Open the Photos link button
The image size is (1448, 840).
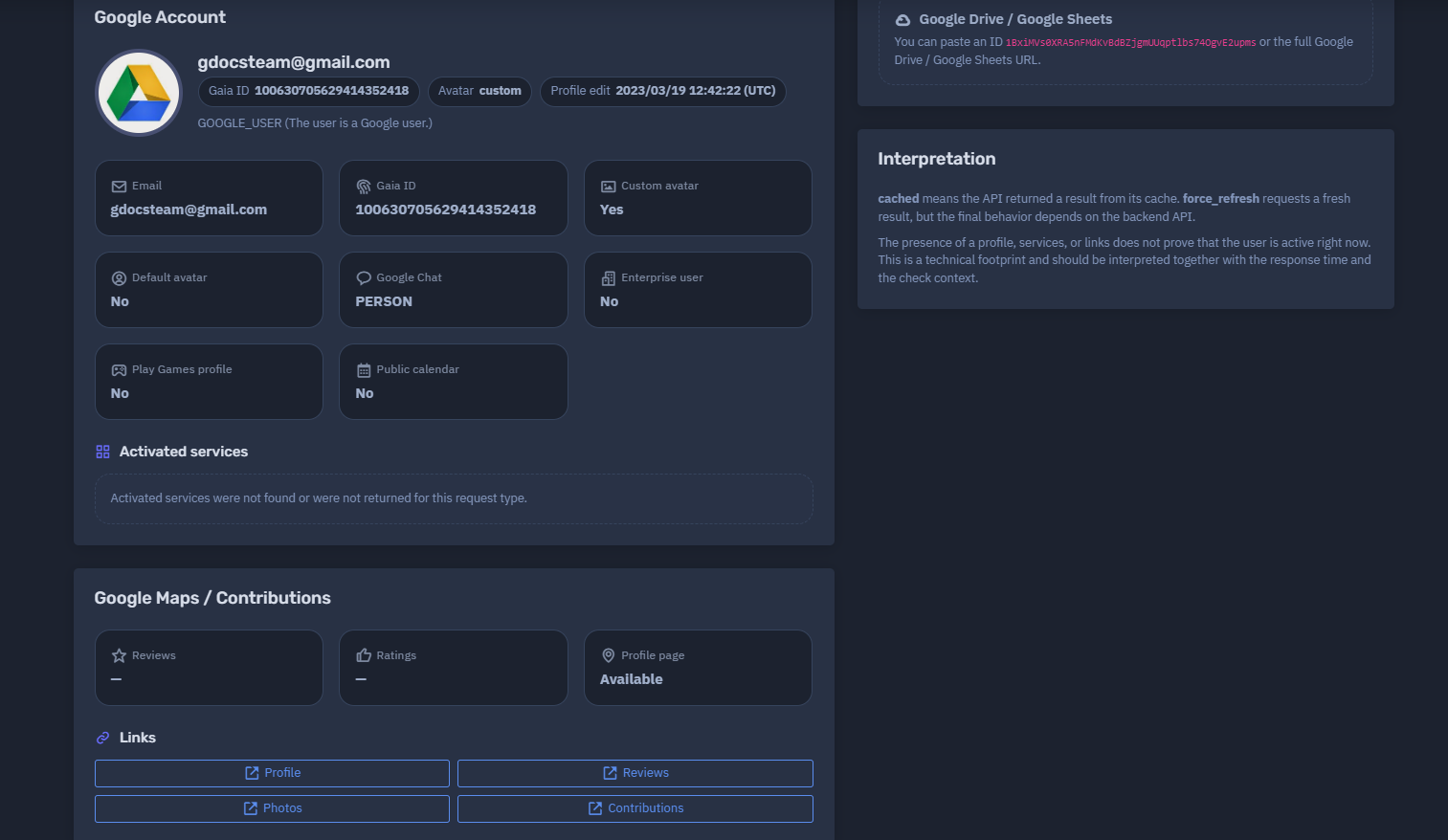[272, 808]
